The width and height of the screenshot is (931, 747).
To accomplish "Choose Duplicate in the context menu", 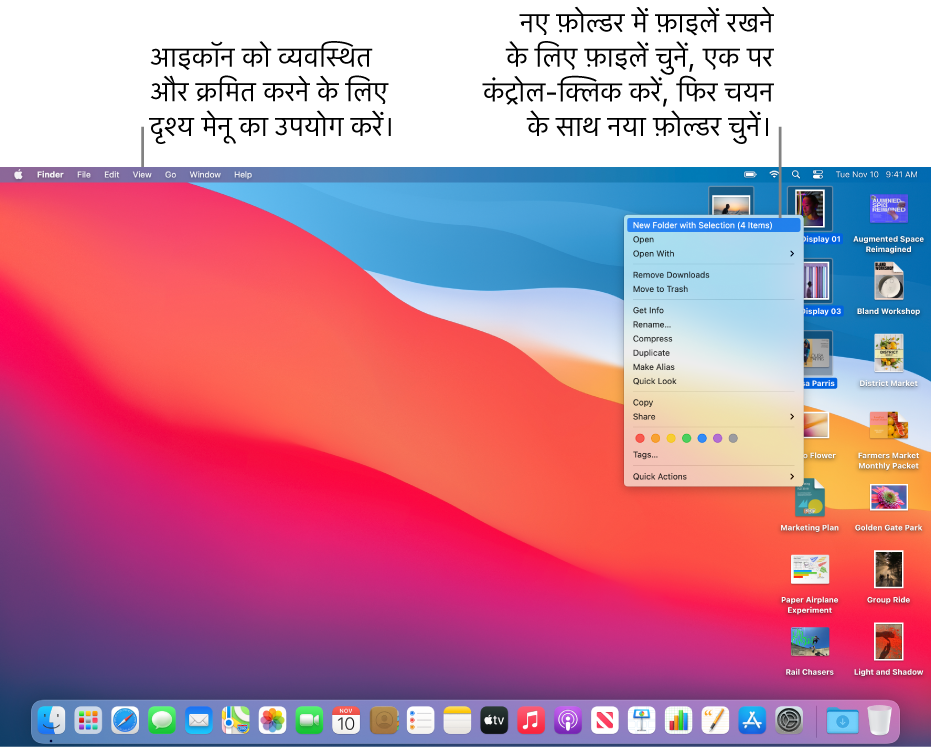I will 713,353.
